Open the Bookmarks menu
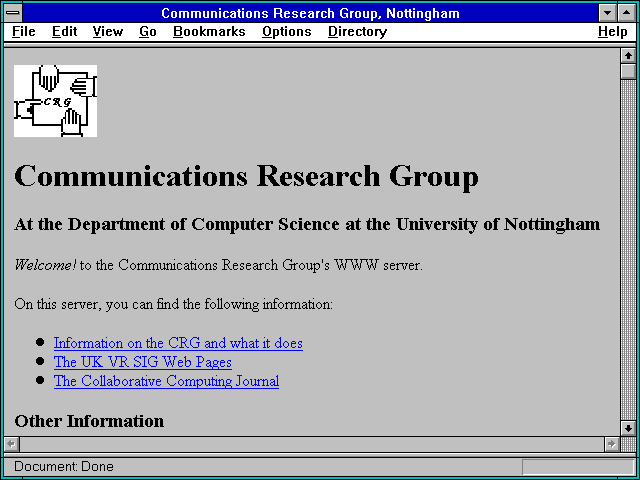 tap(209, 31)
